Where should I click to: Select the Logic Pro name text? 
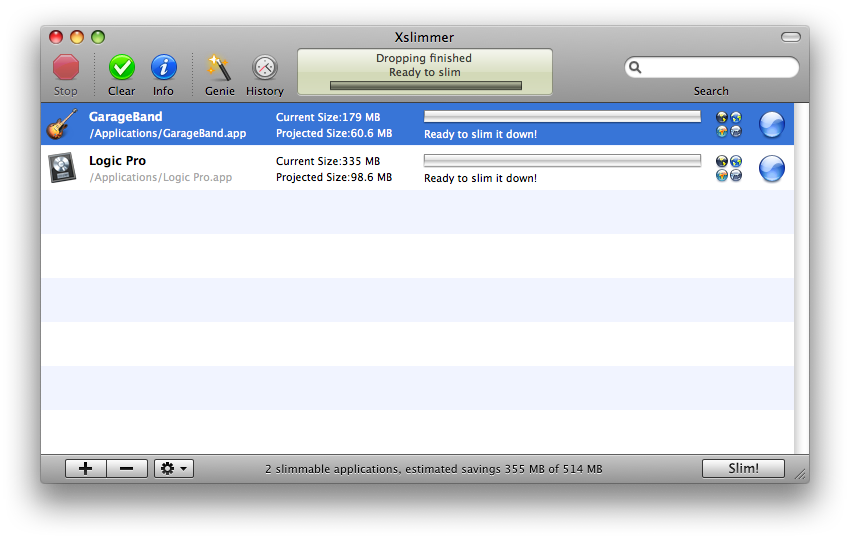coord(117,161)
